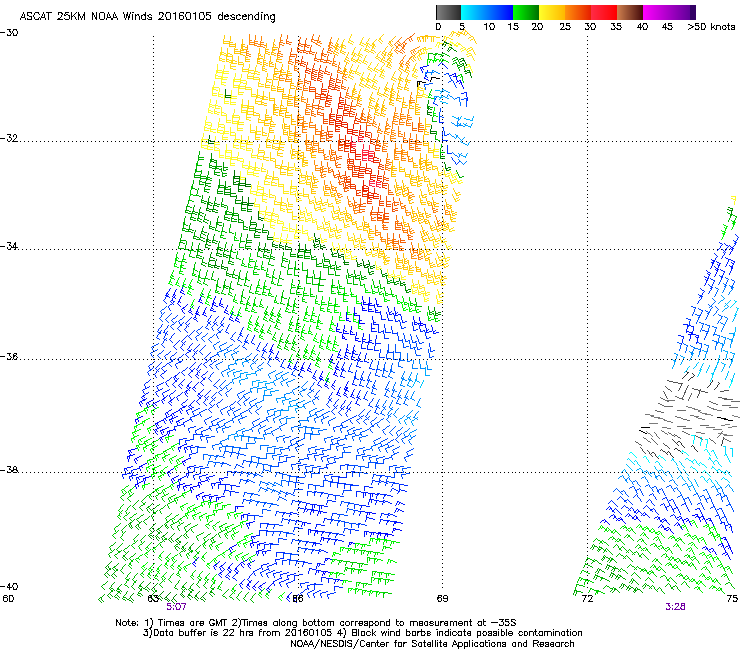Click the yellow 20-25 knots color swatch
The width and height of the screenshot is (740, 650).
tap(552, 12)
